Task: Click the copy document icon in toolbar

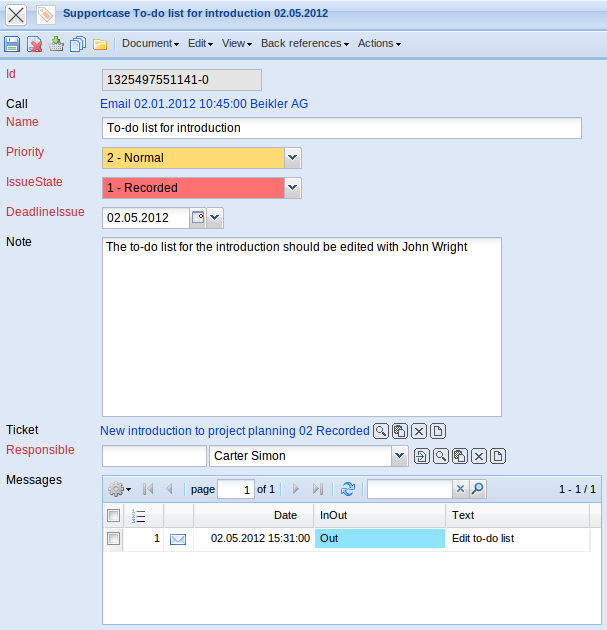Action: pos(77,44)
